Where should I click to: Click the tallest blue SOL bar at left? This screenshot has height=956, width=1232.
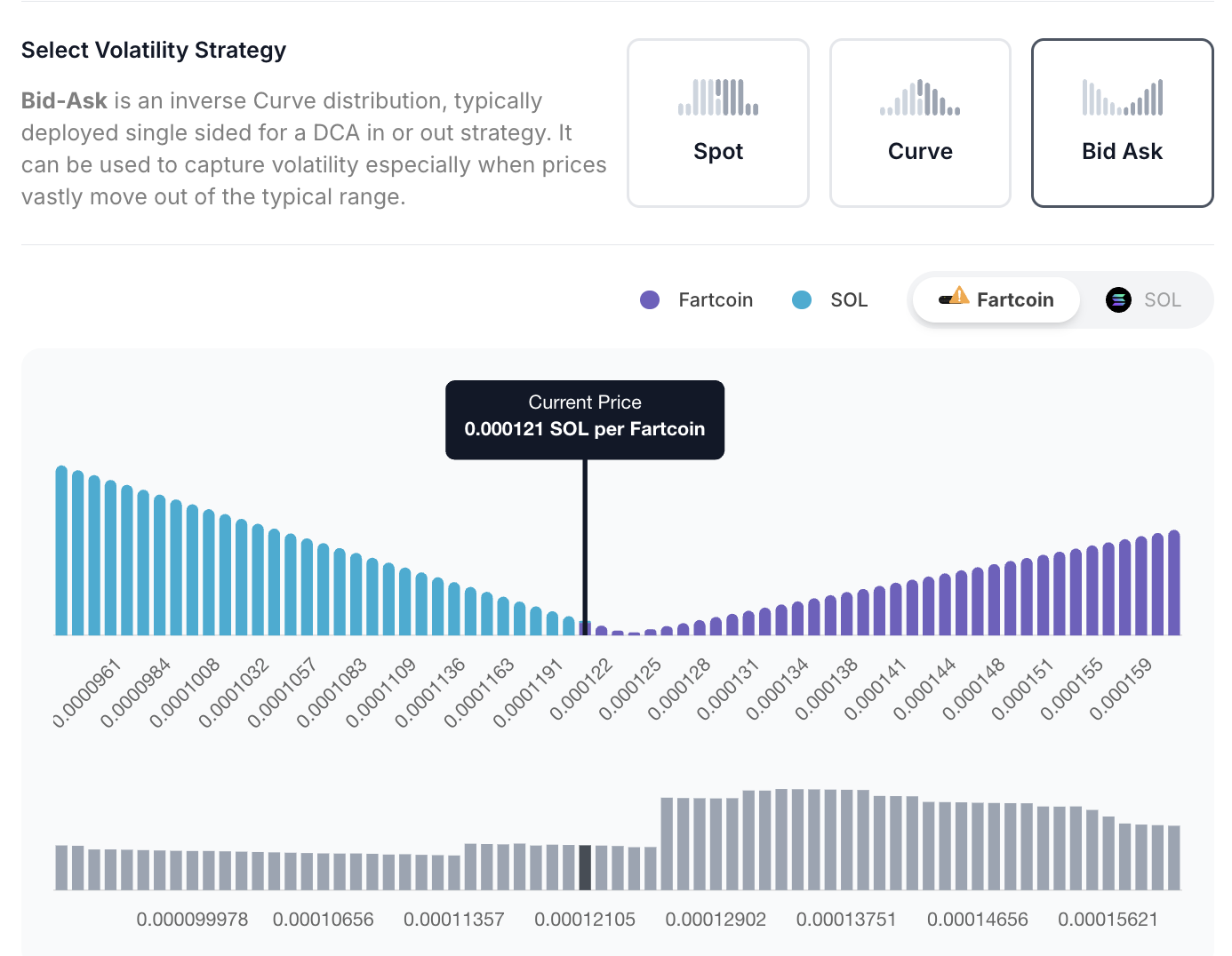tap(61, 551)
